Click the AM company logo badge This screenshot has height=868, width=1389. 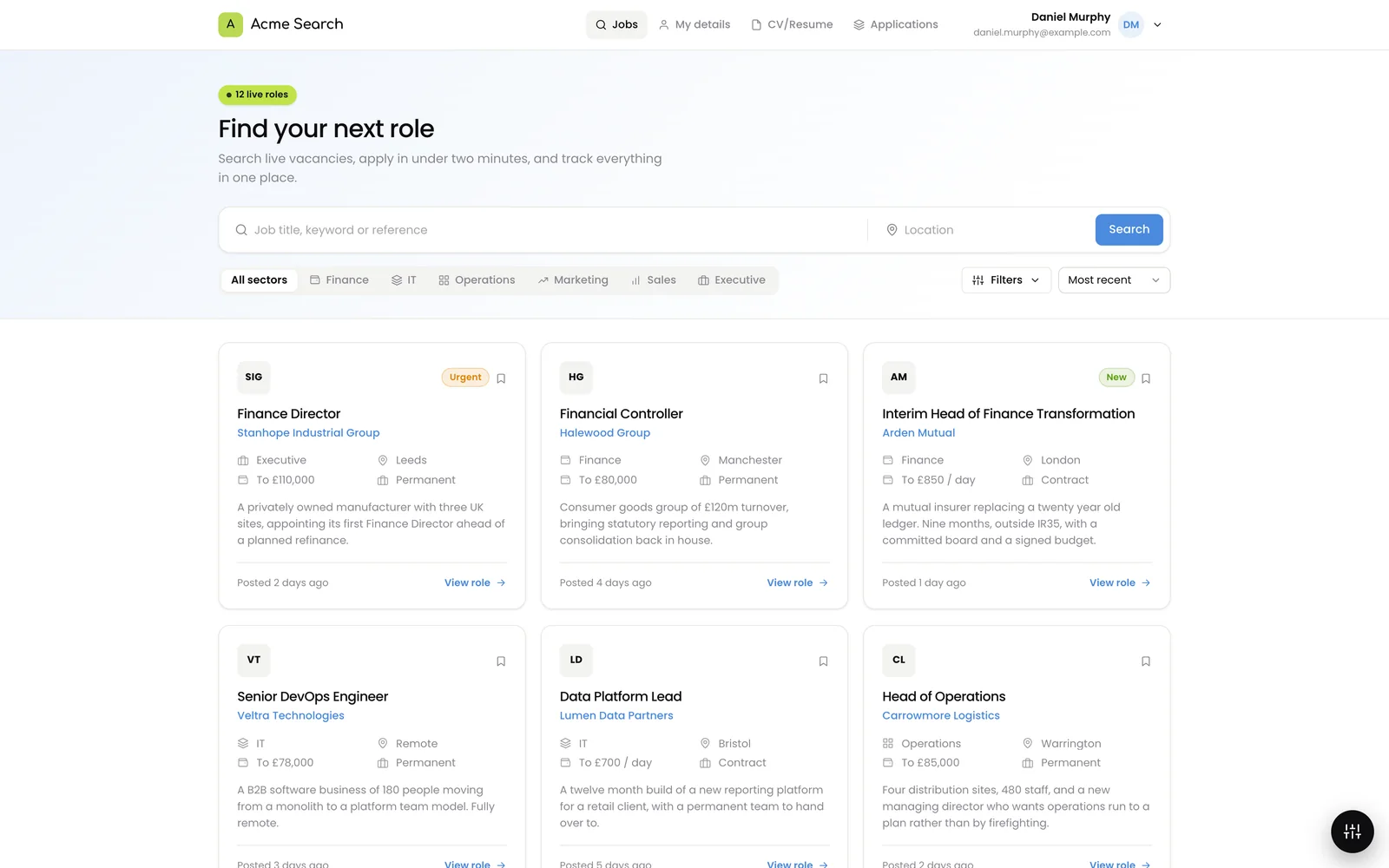899,378
